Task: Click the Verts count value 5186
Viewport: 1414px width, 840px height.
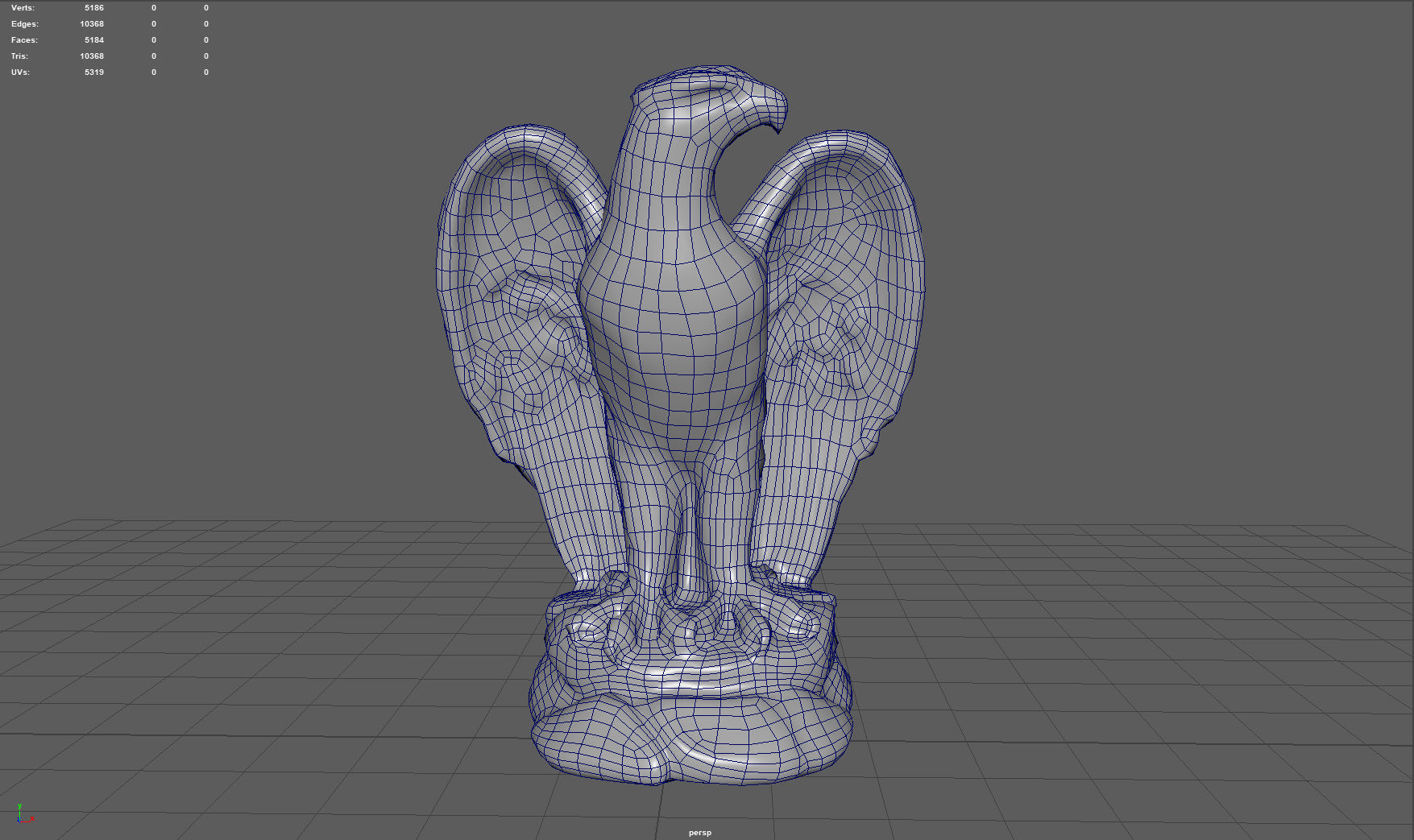Action: [94, 8]
